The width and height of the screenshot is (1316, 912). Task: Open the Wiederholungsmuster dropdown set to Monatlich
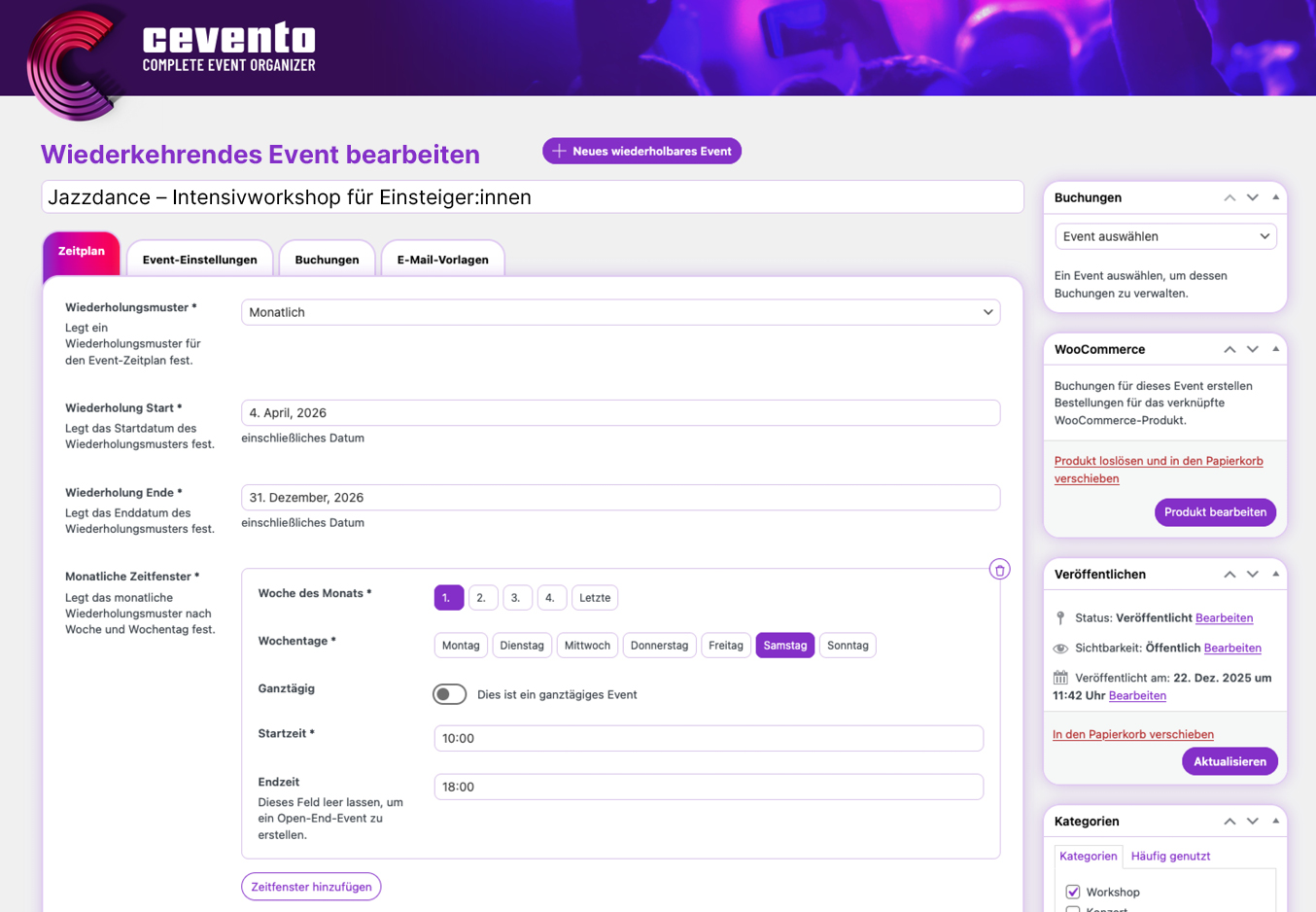[620, 312]
